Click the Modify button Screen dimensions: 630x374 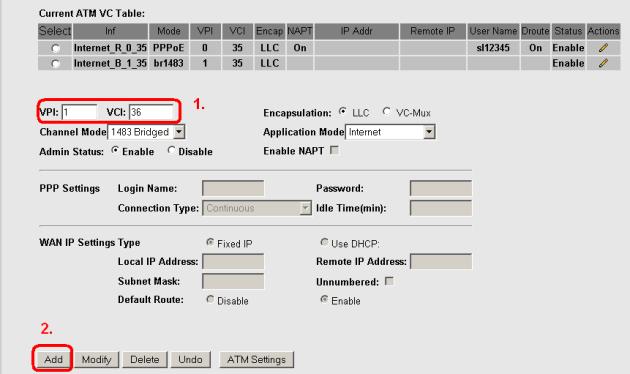point(96,359)
